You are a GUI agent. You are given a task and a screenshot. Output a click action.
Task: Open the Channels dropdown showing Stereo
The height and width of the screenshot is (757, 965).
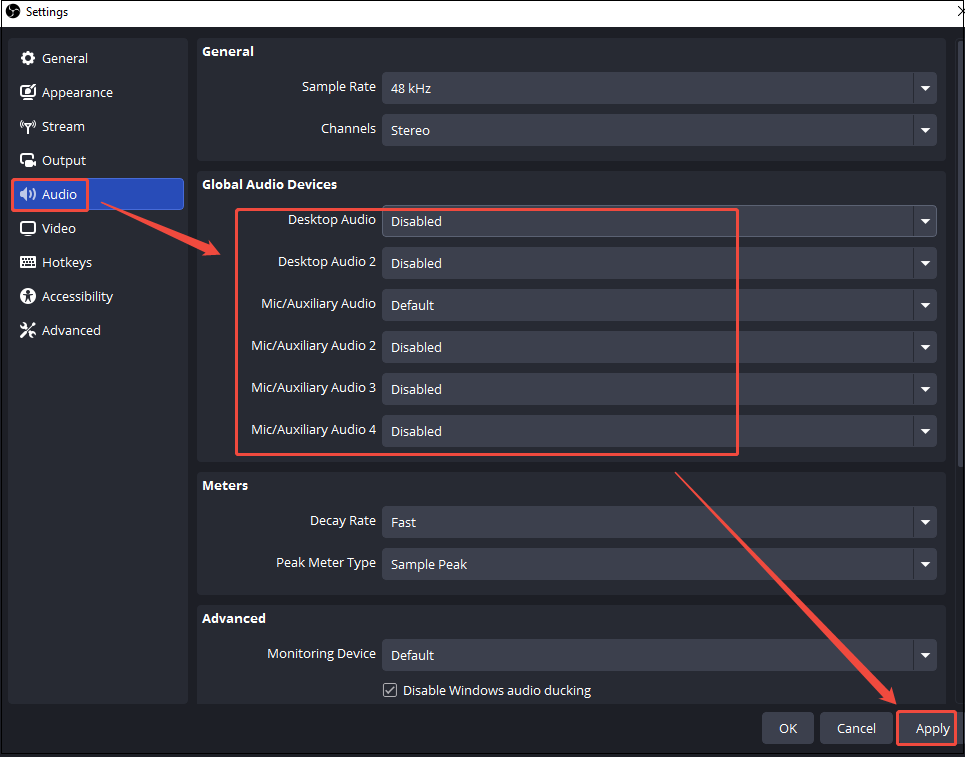pos(659,130)
